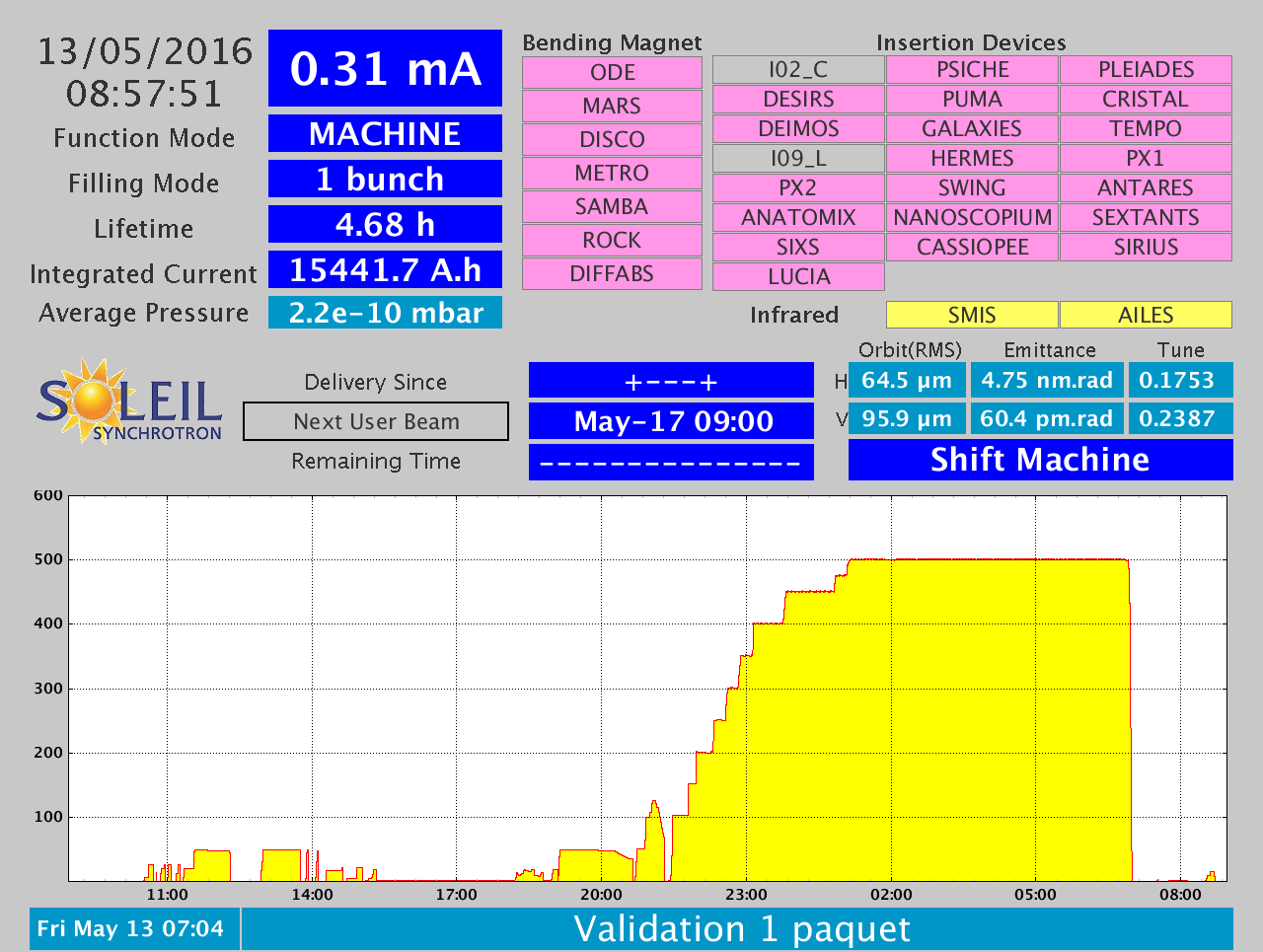Click the Delivery Since value field
Screen dimensions: 1263x952
click(x=671, y=381)
